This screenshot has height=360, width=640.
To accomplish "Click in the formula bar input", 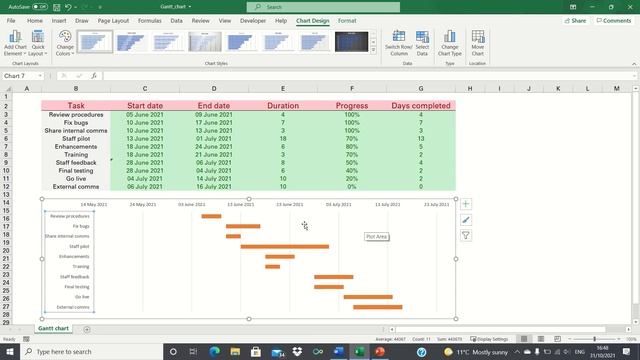I will coord(366,76).
